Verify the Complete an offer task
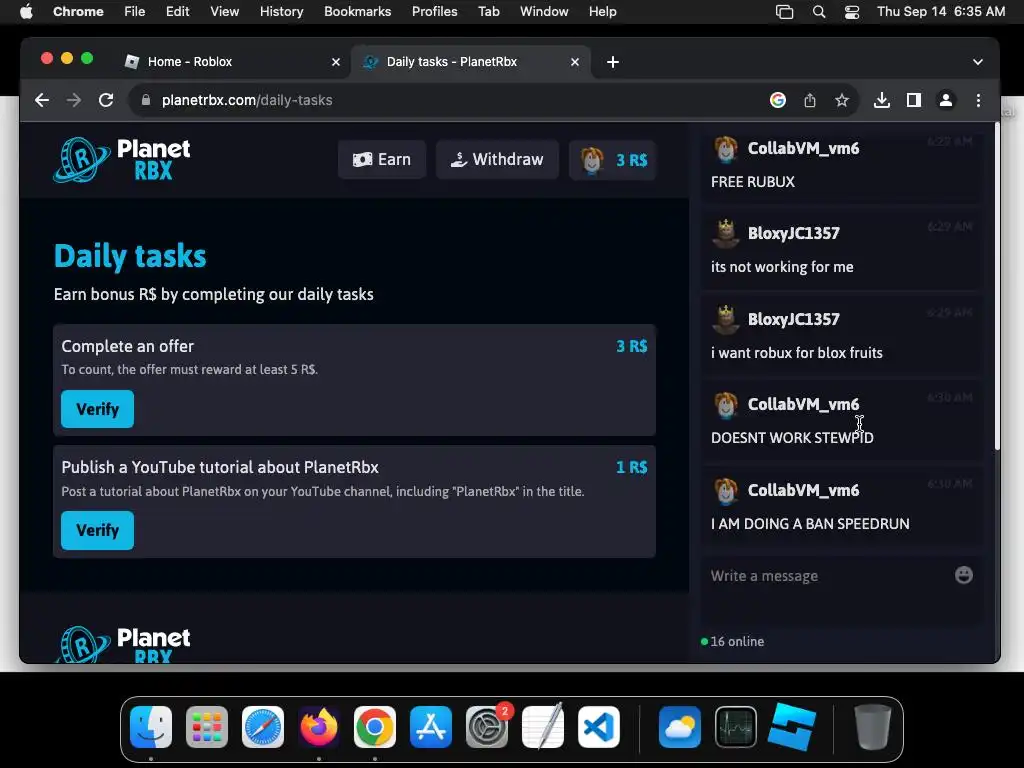The height and width of the screenshot is (768, 1024). (97, 409)
